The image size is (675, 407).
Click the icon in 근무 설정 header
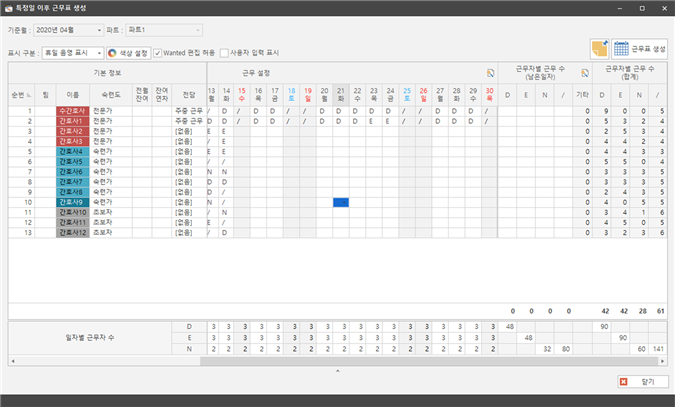click(x=489, y=73)
